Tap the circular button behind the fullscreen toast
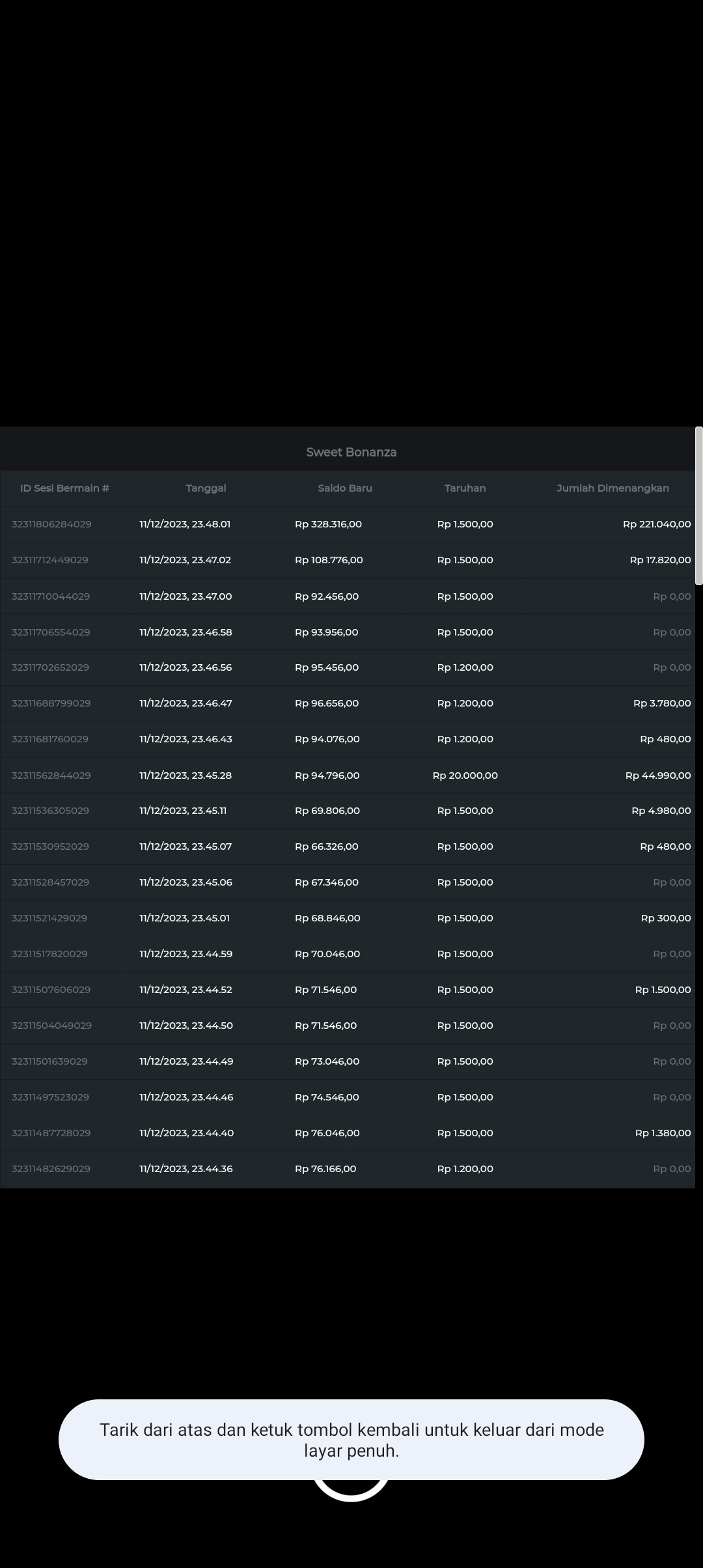The width and height of the screenshot is (703, 1568). pos(351,1490)
